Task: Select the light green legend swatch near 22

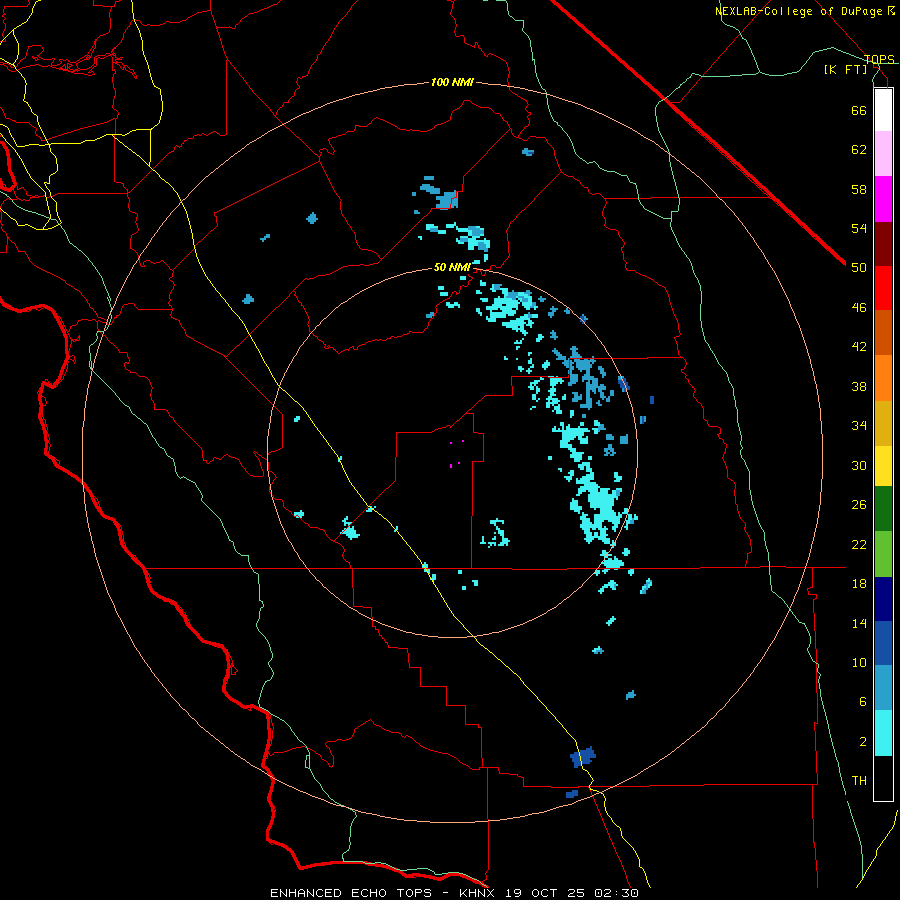Action: coord(883,554)
